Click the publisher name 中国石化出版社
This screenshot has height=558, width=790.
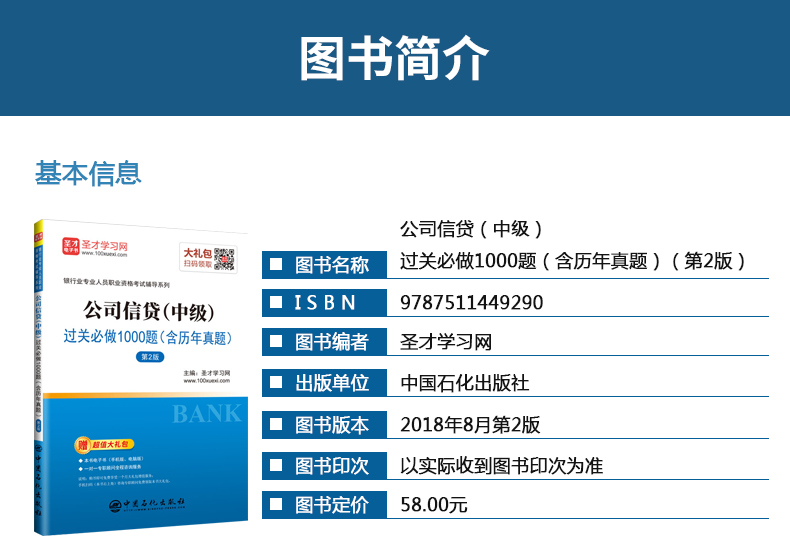[464, 383]
